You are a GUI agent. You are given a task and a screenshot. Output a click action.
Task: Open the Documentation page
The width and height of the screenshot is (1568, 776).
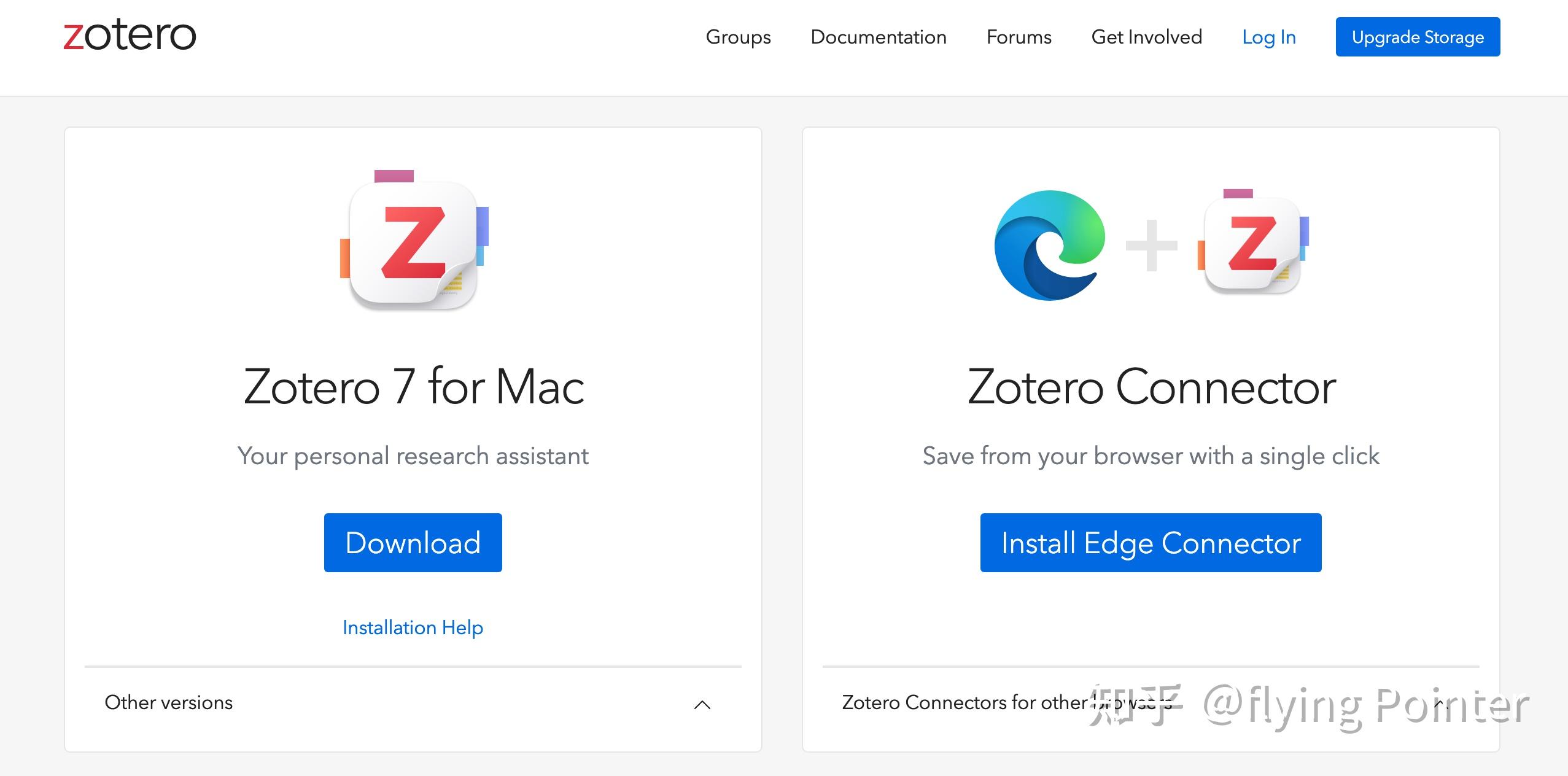point(878,37)
